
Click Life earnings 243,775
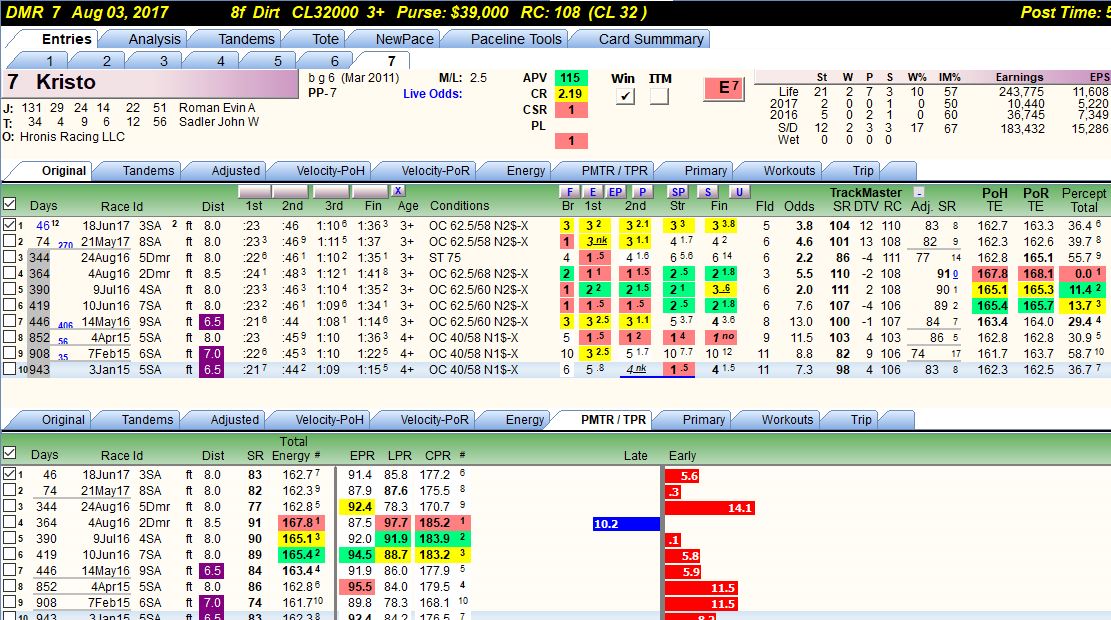(x=1021, y=91)
